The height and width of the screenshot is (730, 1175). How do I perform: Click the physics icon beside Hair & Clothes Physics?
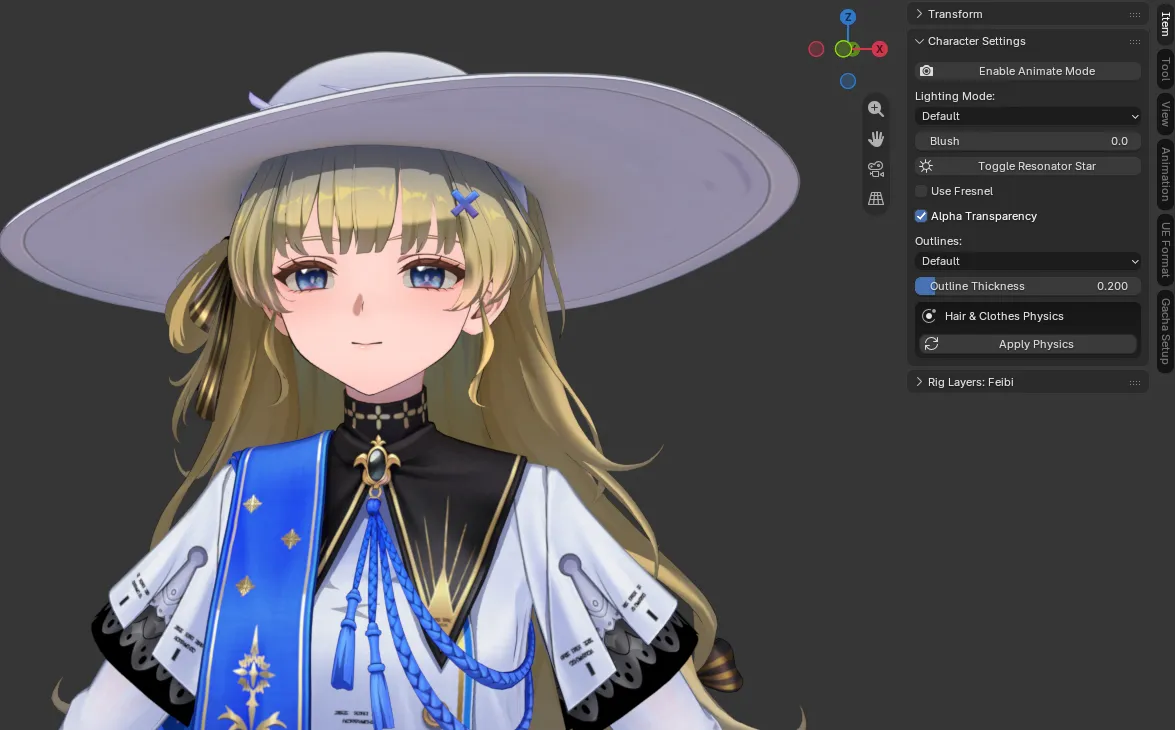929,316
